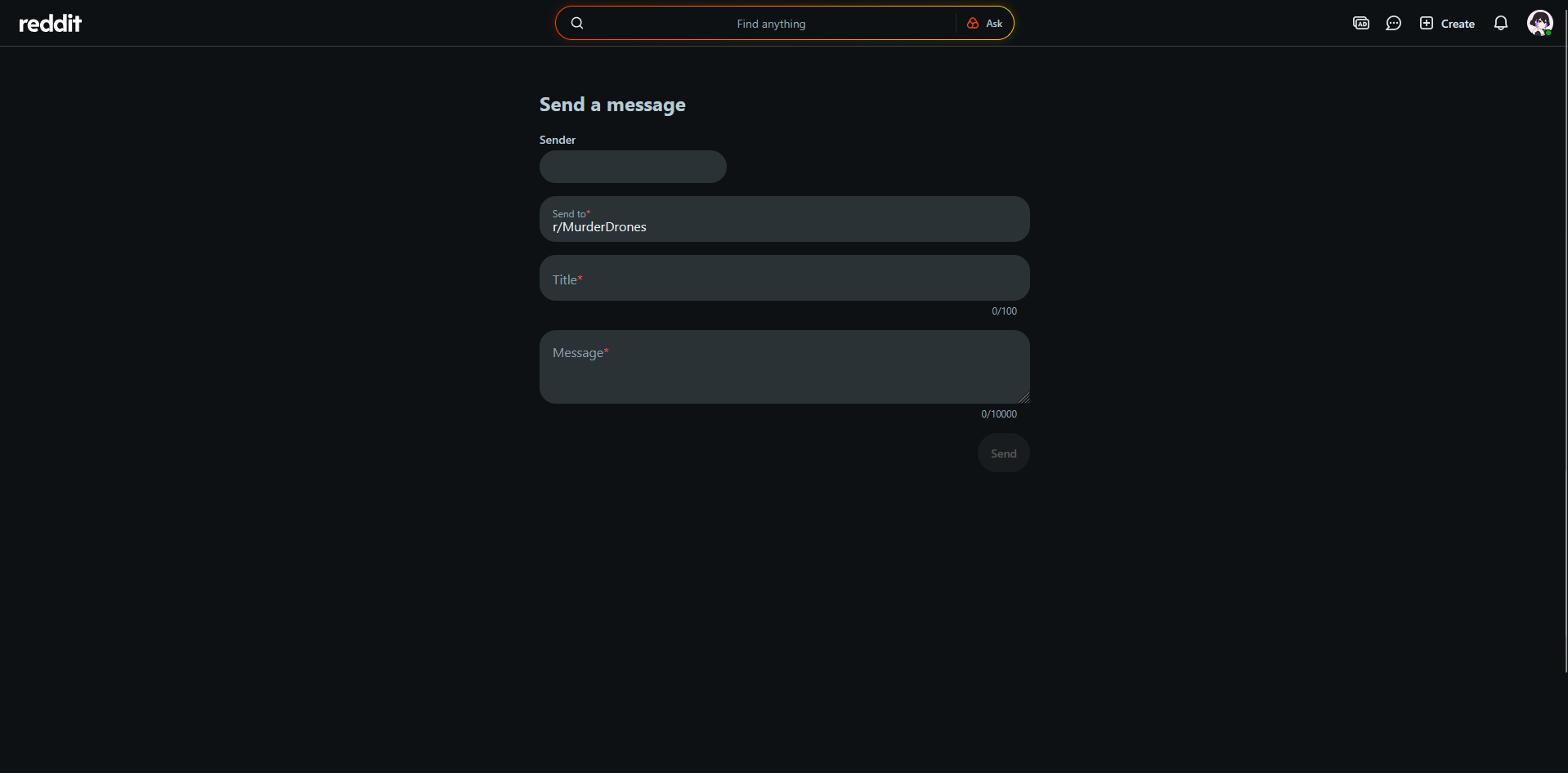Edit the Send to field containing r/MurderDrones
1568x773 pixels.
[x=784, y=226]
